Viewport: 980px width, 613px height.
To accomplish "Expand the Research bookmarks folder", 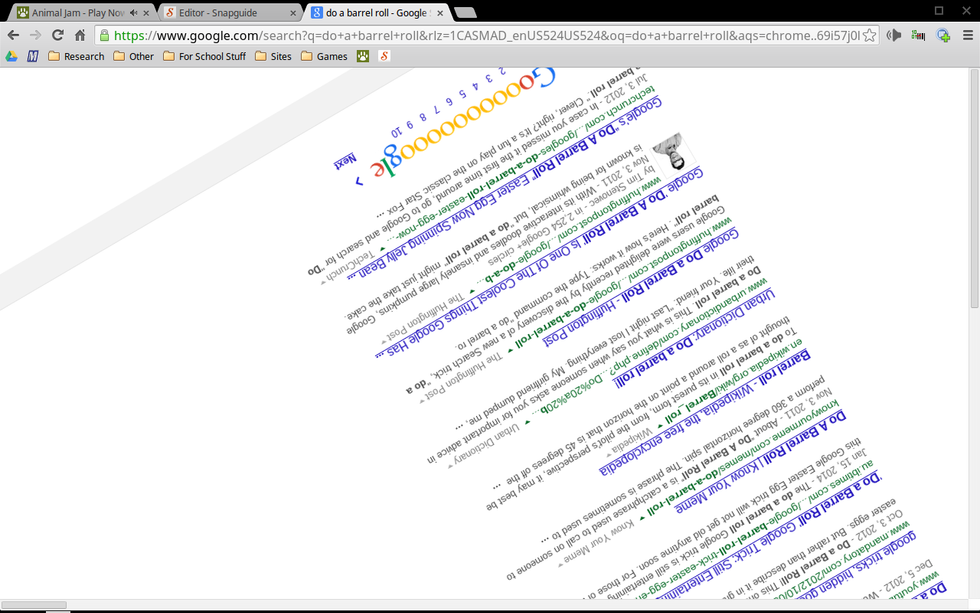I will (x=76, y=56).
